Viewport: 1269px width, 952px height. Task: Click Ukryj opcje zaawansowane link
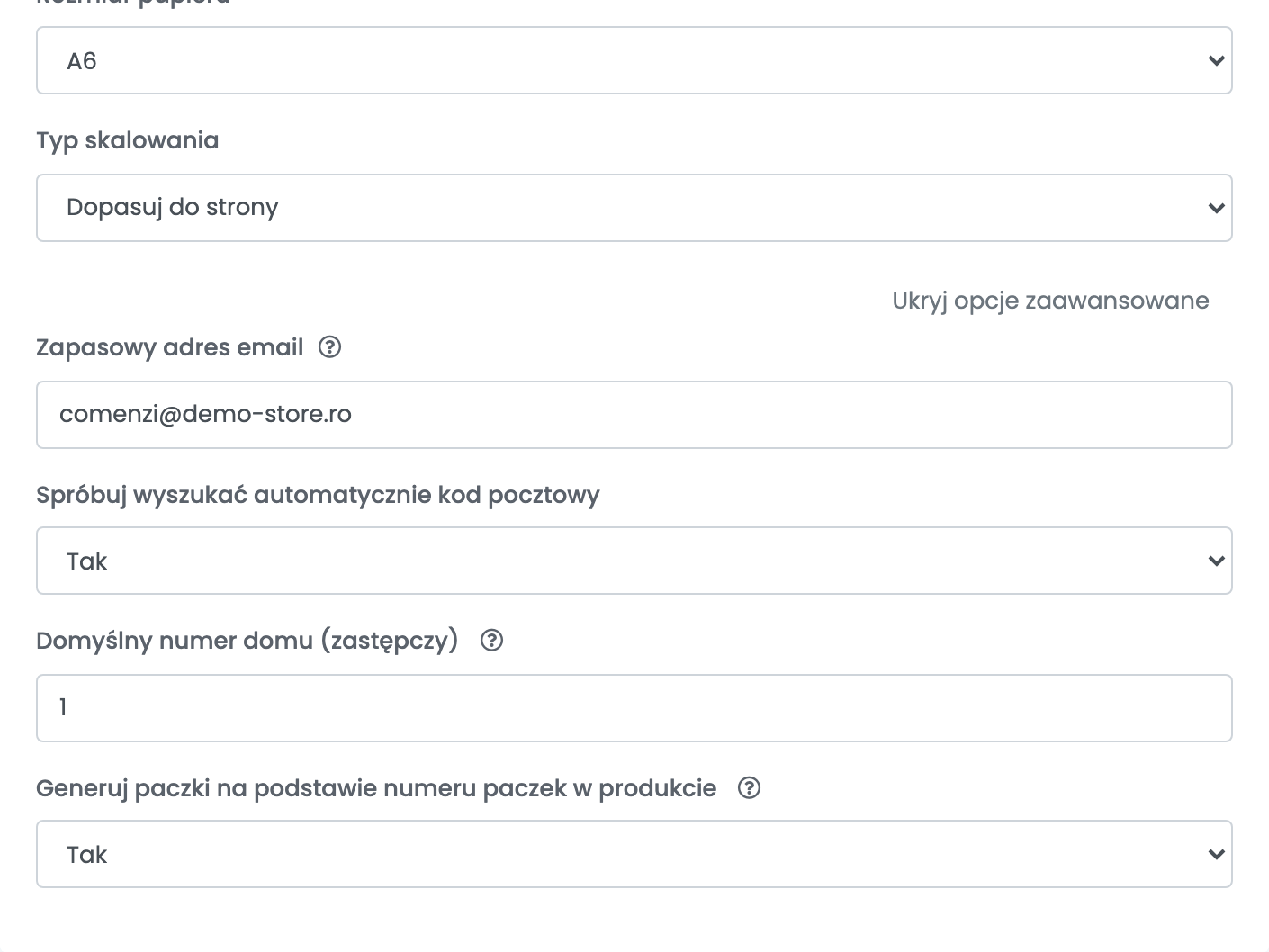pos(1050,301)
